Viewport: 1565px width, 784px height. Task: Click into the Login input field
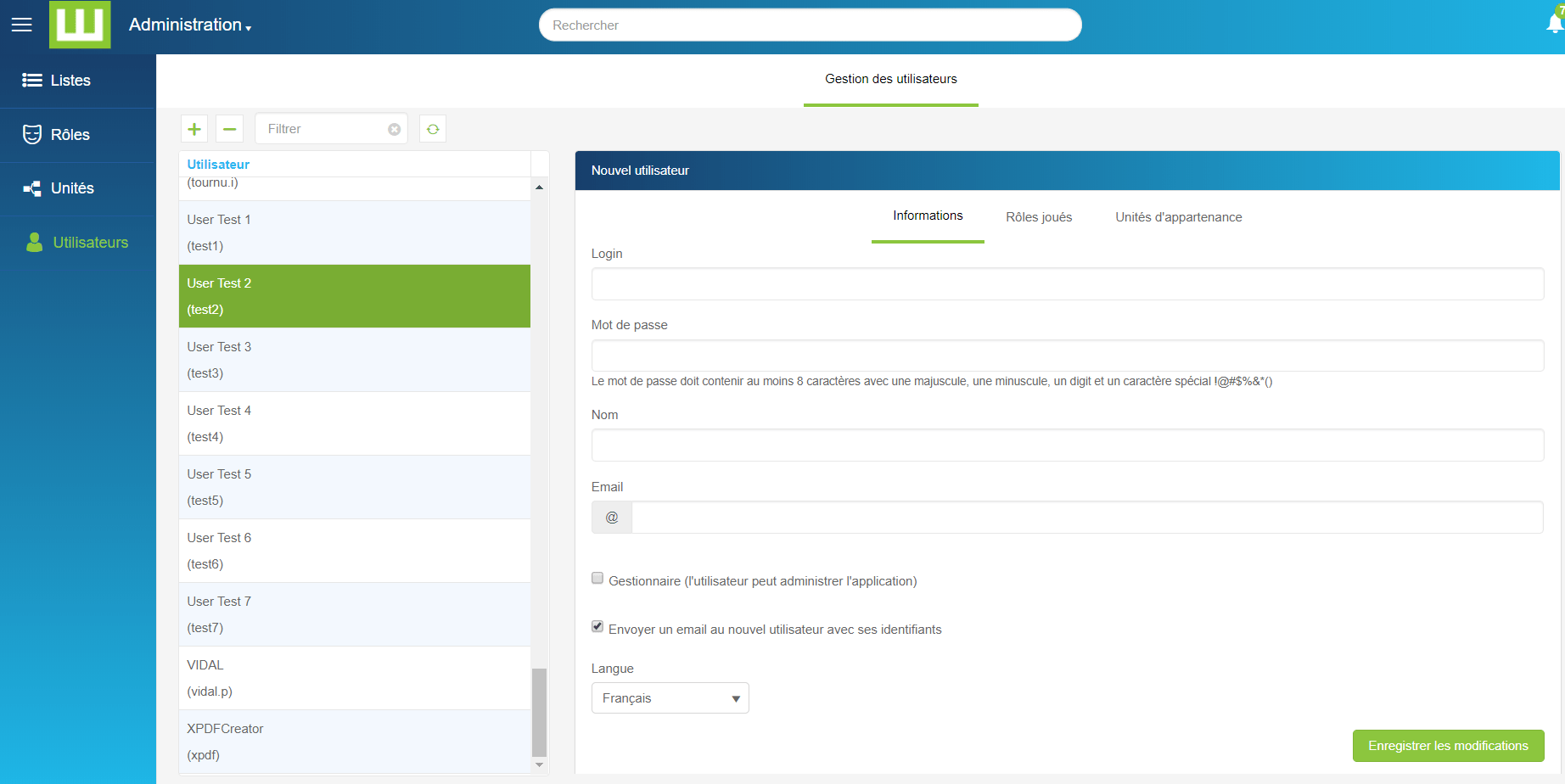coord(1067,284)
